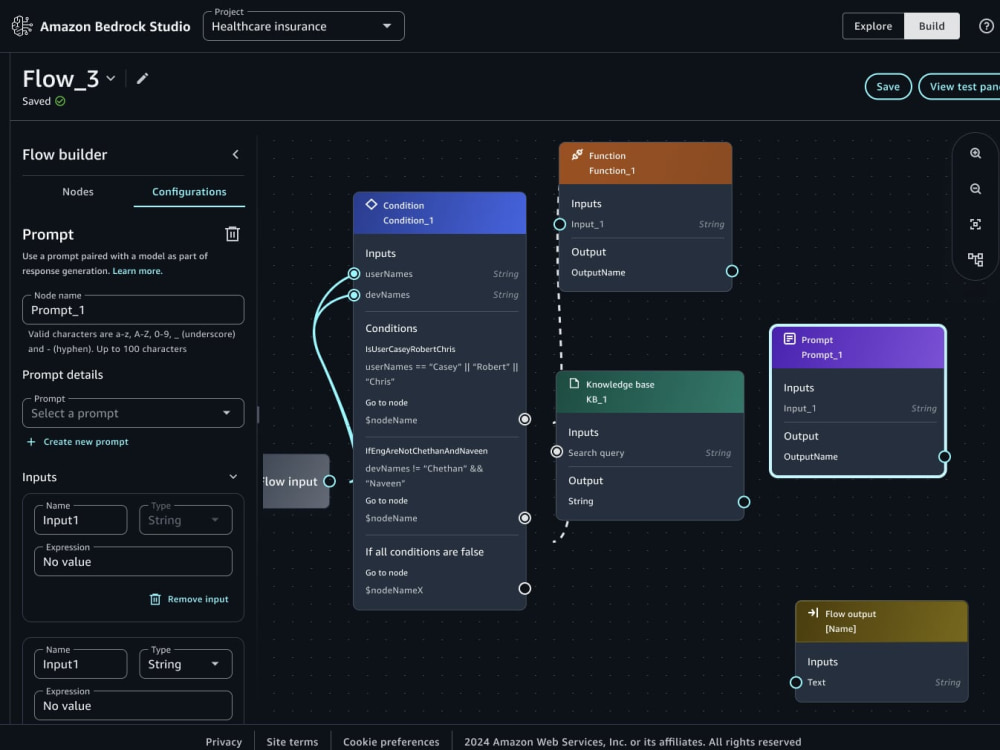1000x750 pixels.
Task: Select the KB_1 Knowledge base node header
Action: pyautogui.click(x=650, y=392)
